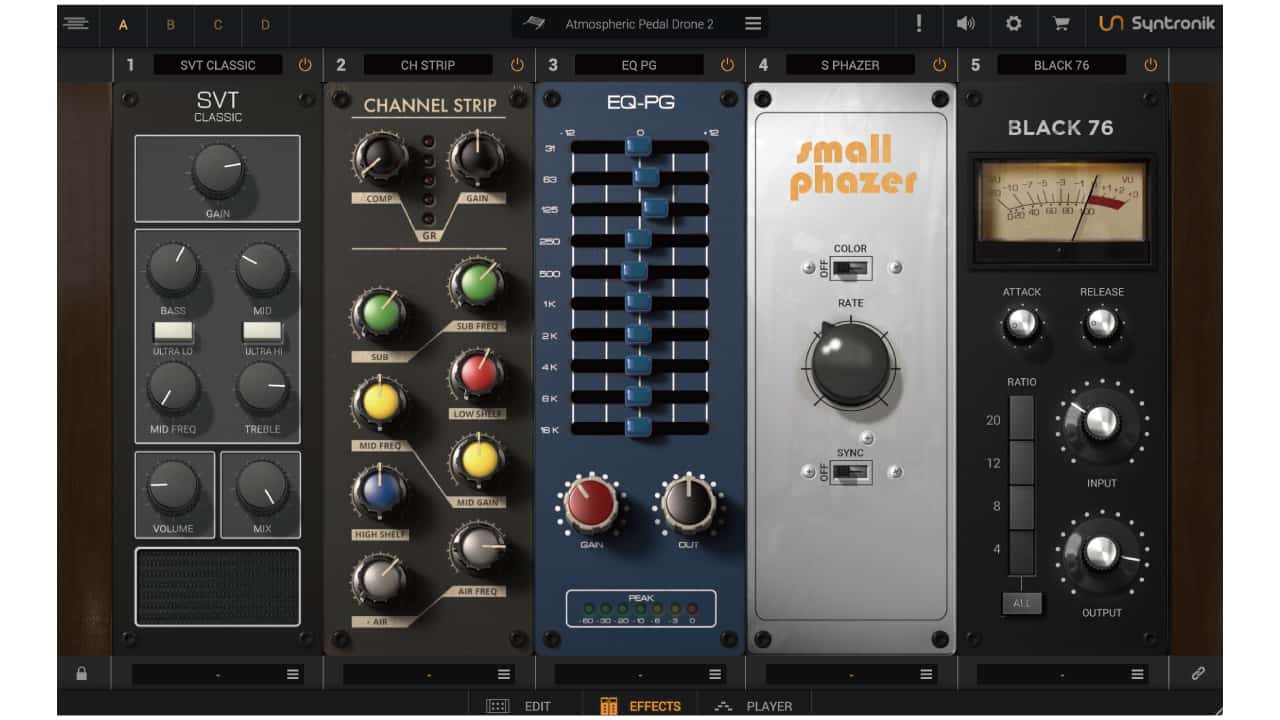Click the S PHAZER slot name field
Screen dimensions: 1280x720
[851, 64]
